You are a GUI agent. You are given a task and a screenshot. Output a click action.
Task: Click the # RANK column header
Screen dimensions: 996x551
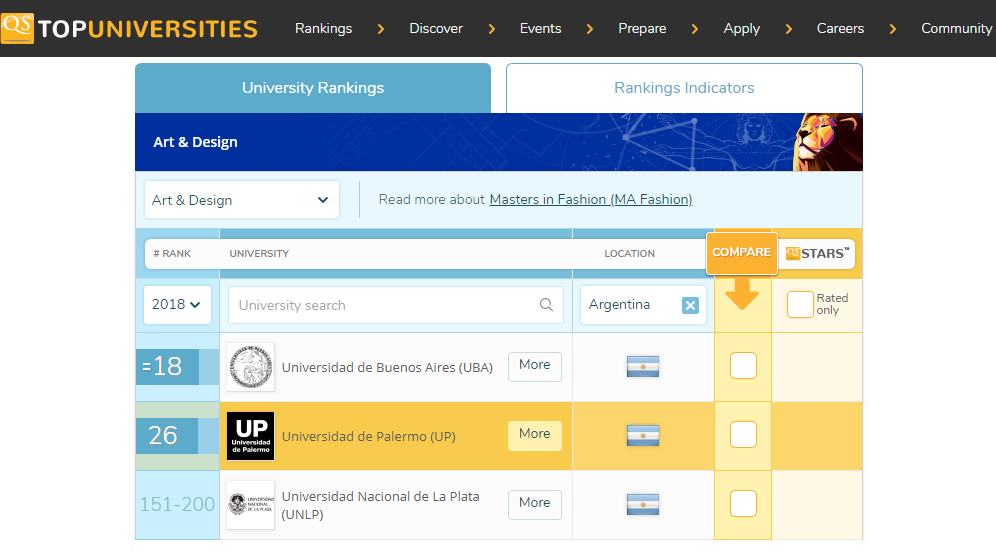pos(172,254)
